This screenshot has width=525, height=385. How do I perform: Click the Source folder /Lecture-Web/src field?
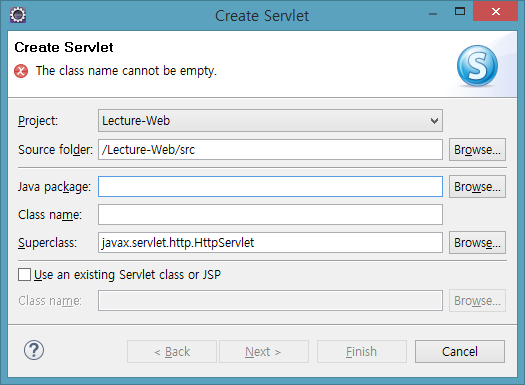270,150
